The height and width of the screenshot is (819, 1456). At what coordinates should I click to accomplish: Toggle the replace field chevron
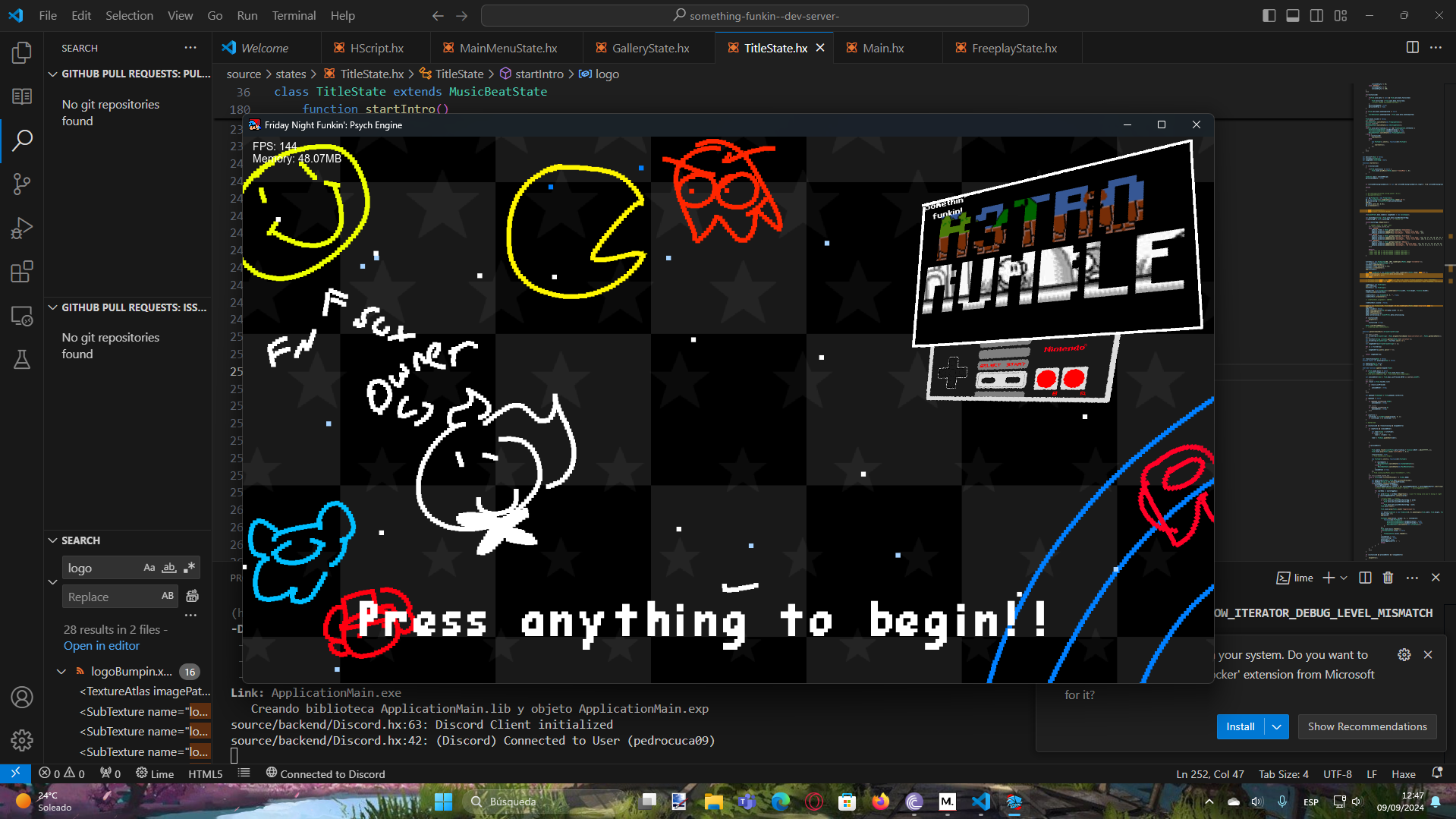tap(52, 582)
